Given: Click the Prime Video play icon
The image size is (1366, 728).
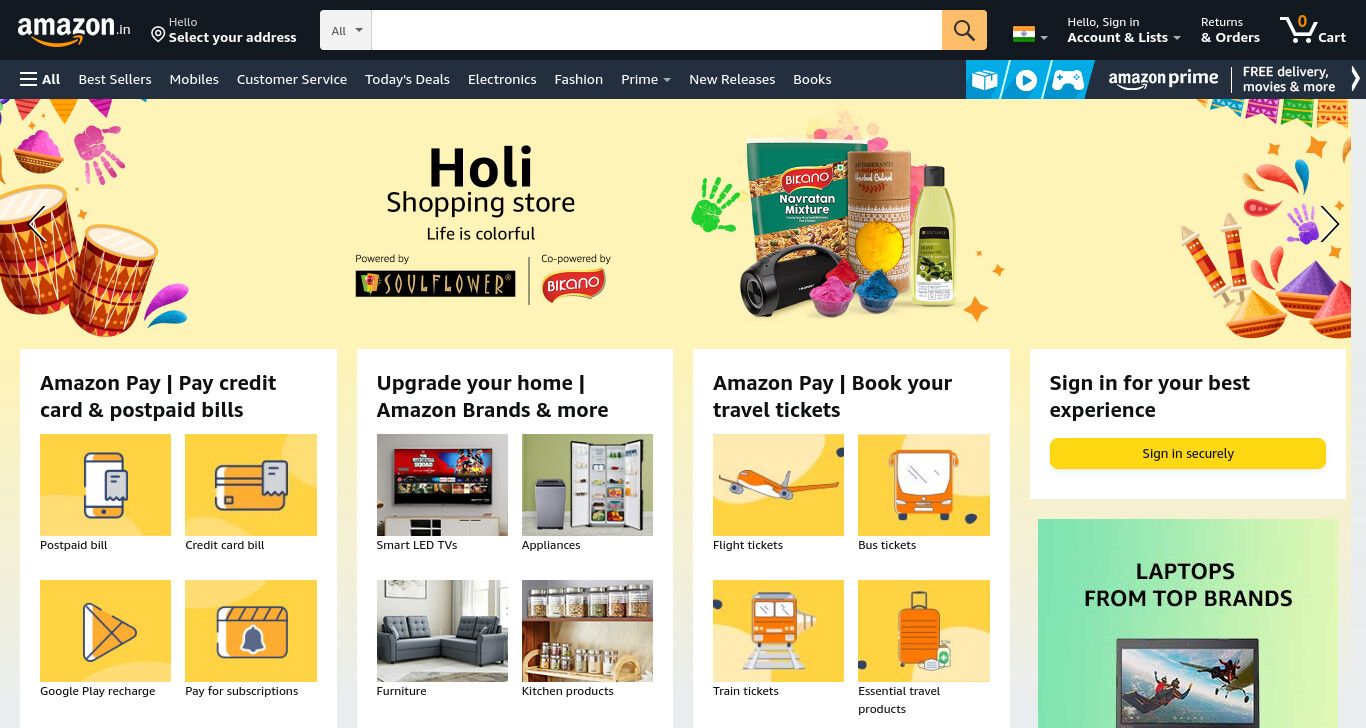Looking at the screenshot, I should click(1026, 80).
